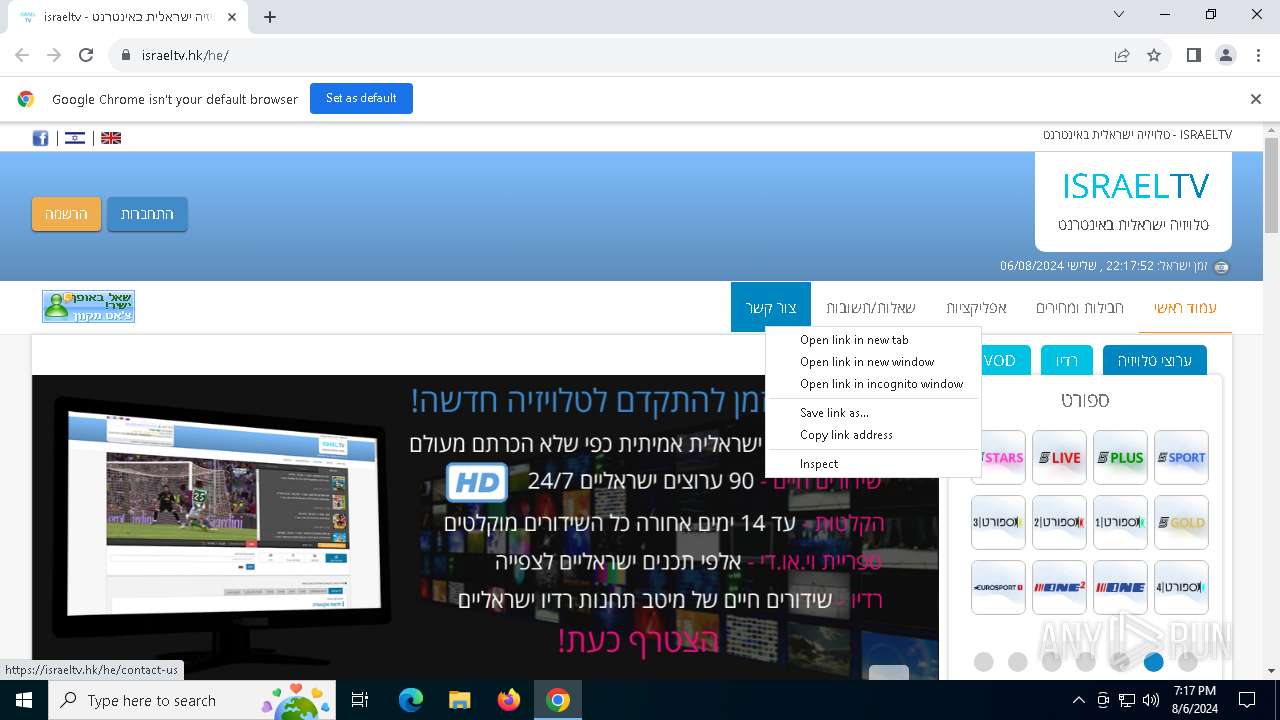Screen dimensions: 1280x720
Task: Click the Facebook icon
Action: coord(40,138)
